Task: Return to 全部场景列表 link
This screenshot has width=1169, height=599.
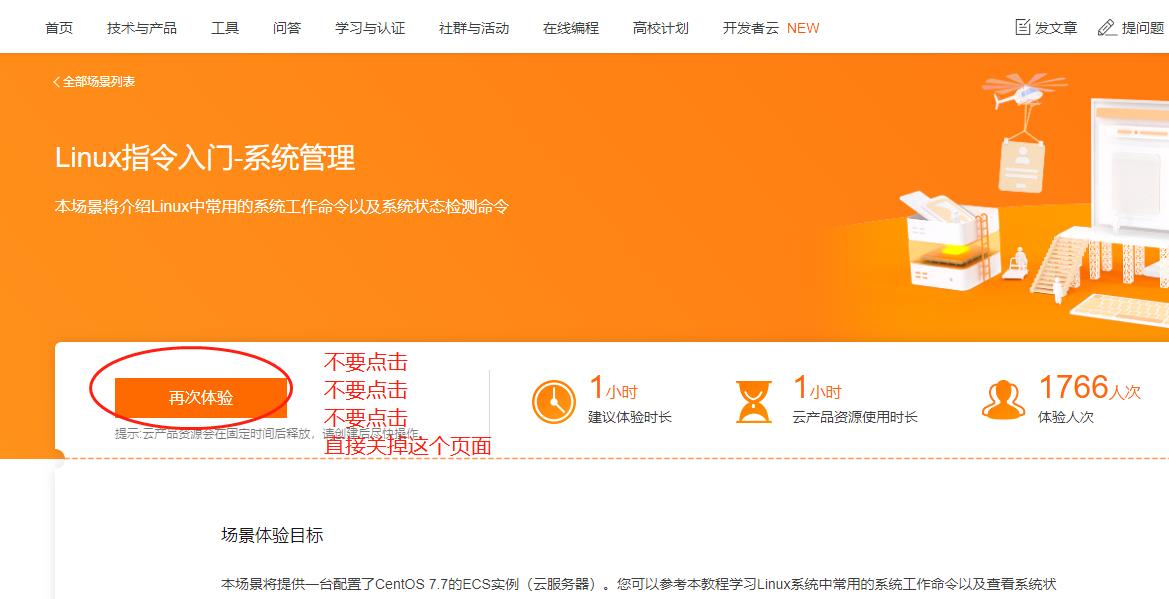Action: pos(98,82)
